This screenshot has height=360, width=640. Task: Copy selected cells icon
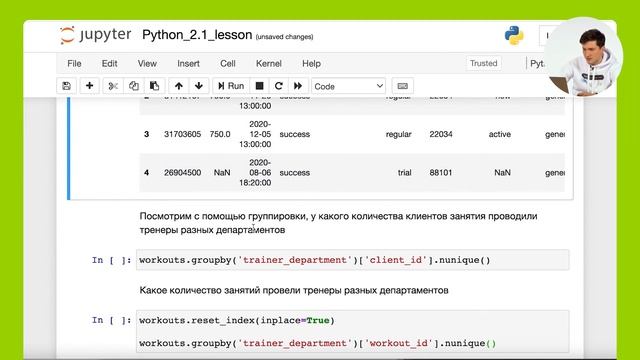point(134,86)
